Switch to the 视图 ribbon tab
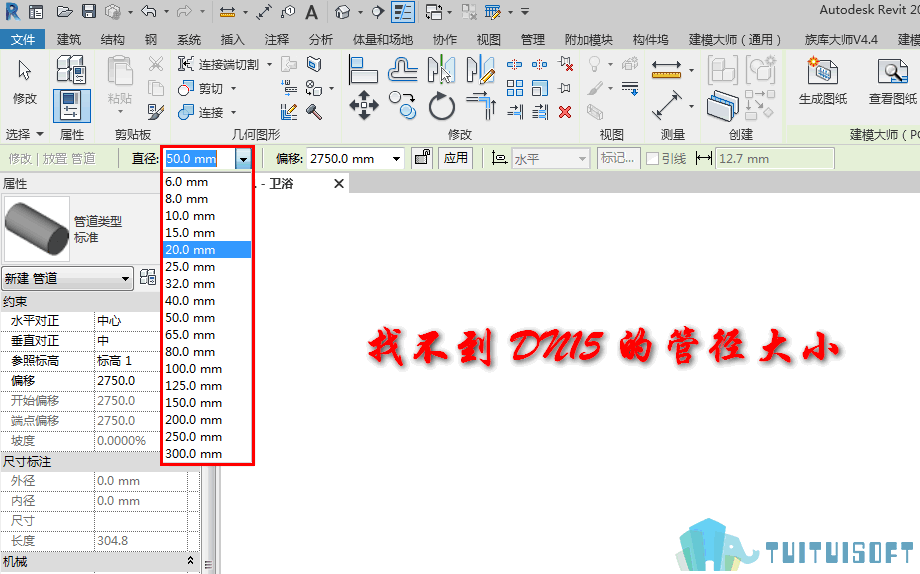920x574 pixels. (x=488, y=39)
